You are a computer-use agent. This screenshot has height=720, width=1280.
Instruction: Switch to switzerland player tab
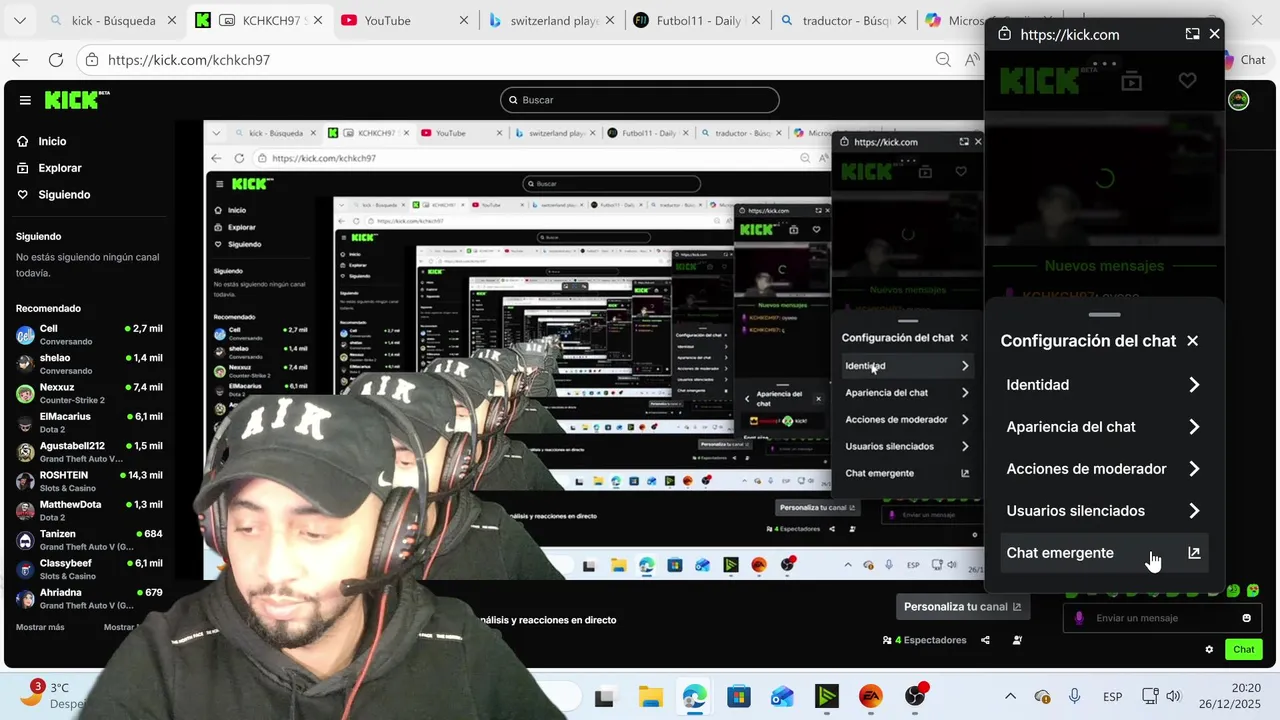(552, 20)
